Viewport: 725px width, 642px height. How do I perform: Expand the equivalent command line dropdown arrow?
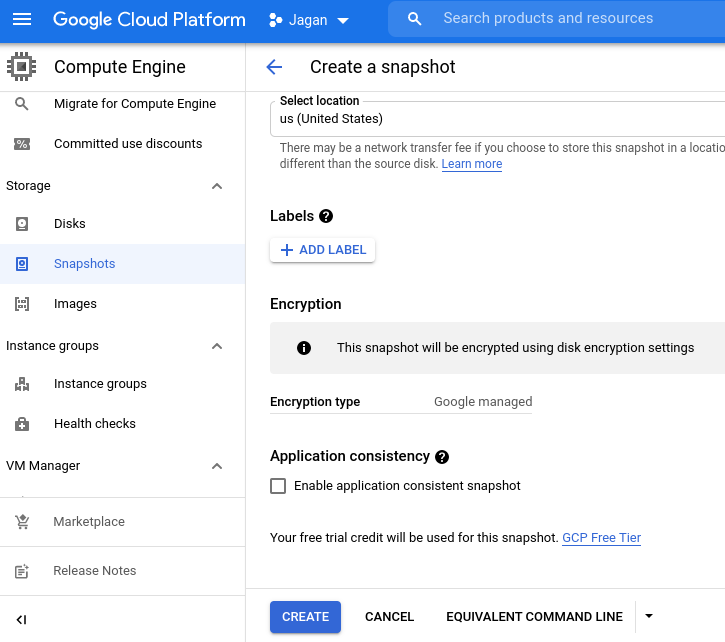click(649, 616)
